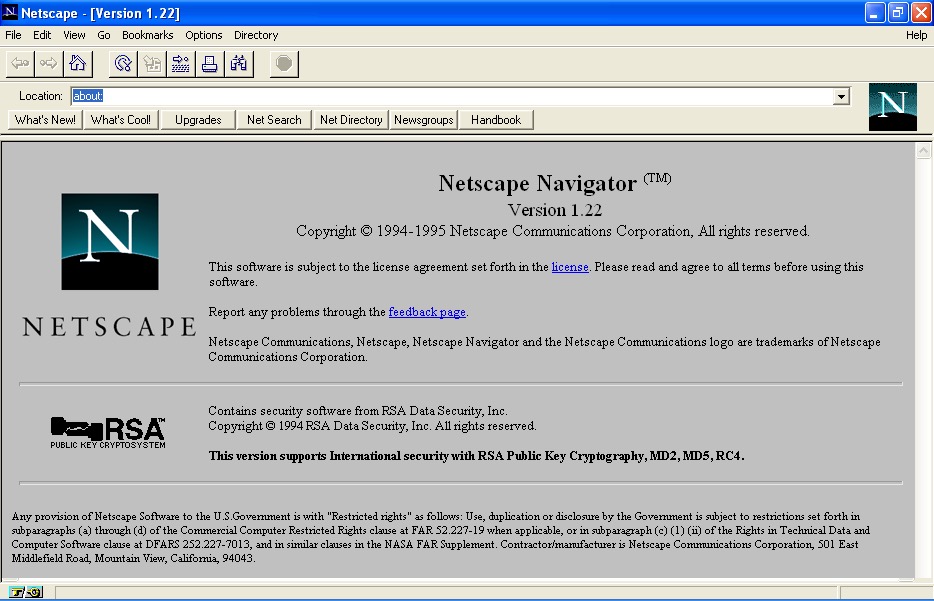This screenshot has width=934, height=601.
Task: Click the 'Copyright © 1994-1995 Netscape Communications' line
Action: click(553, 231)
